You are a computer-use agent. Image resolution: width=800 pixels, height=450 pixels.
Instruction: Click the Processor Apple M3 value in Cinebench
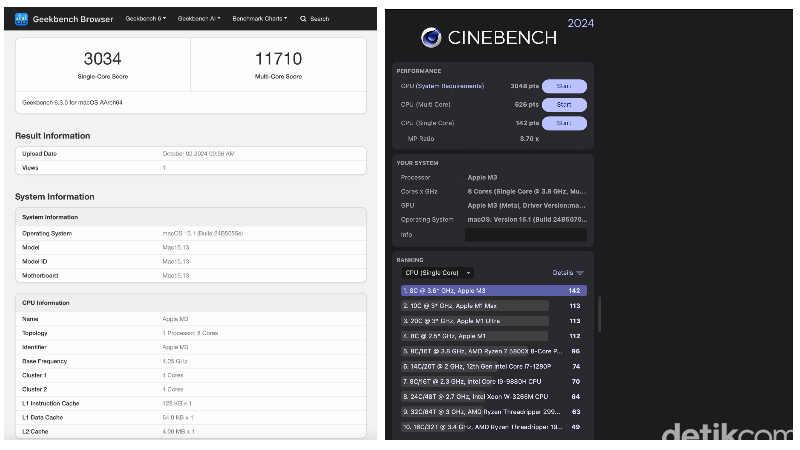(482, 178)
